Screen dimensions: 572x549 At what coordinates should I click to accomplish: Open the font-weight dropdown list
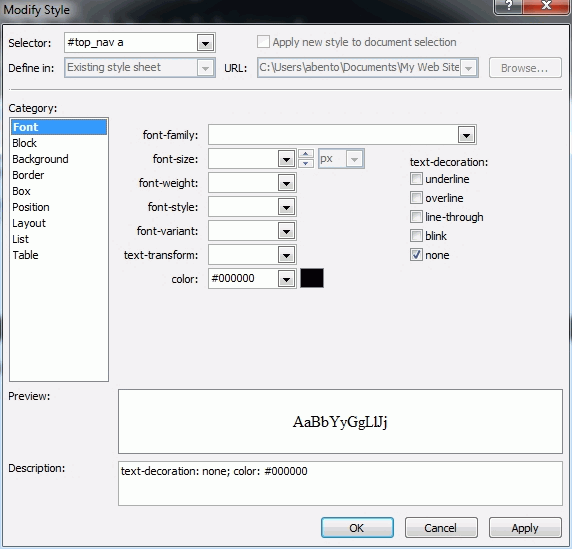point(286,183)
